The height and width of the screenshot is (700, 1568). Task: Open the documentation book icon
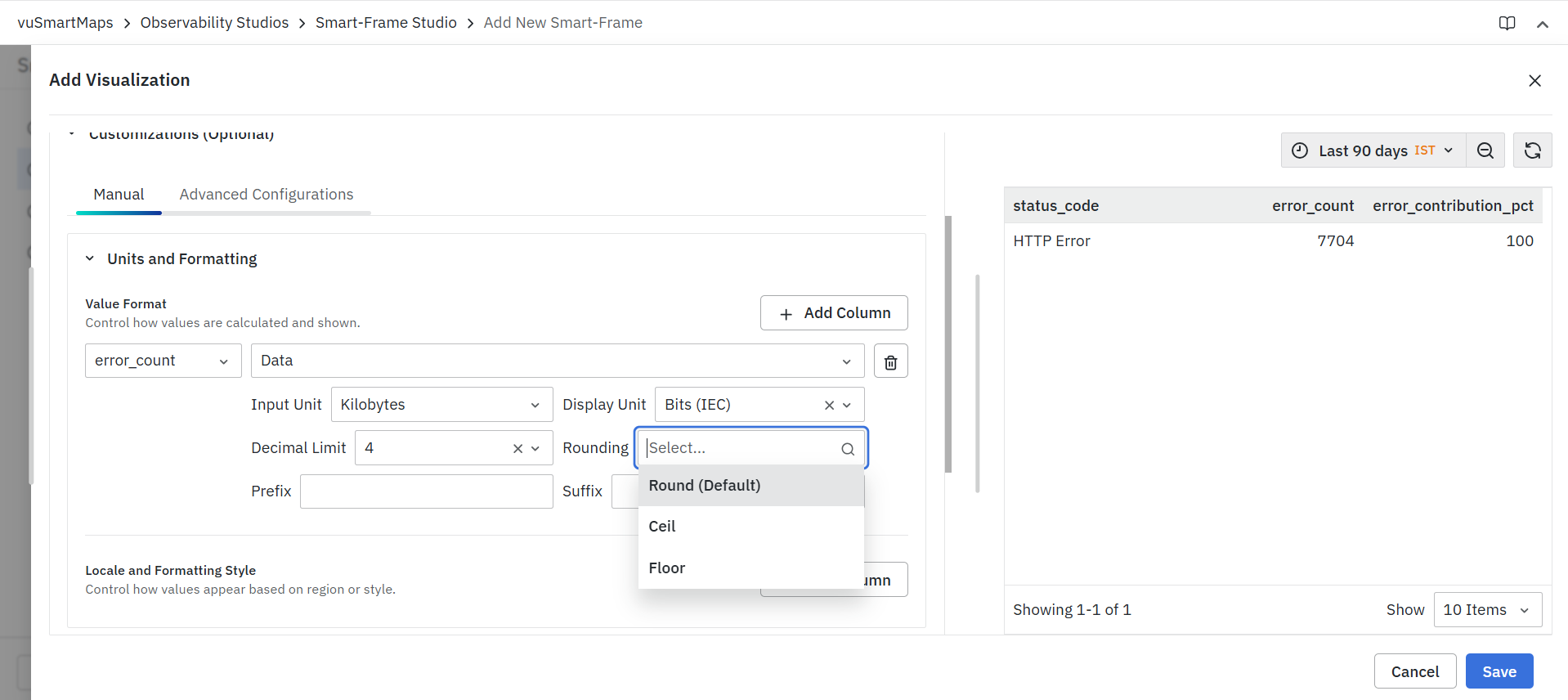tap(1507, 23)
